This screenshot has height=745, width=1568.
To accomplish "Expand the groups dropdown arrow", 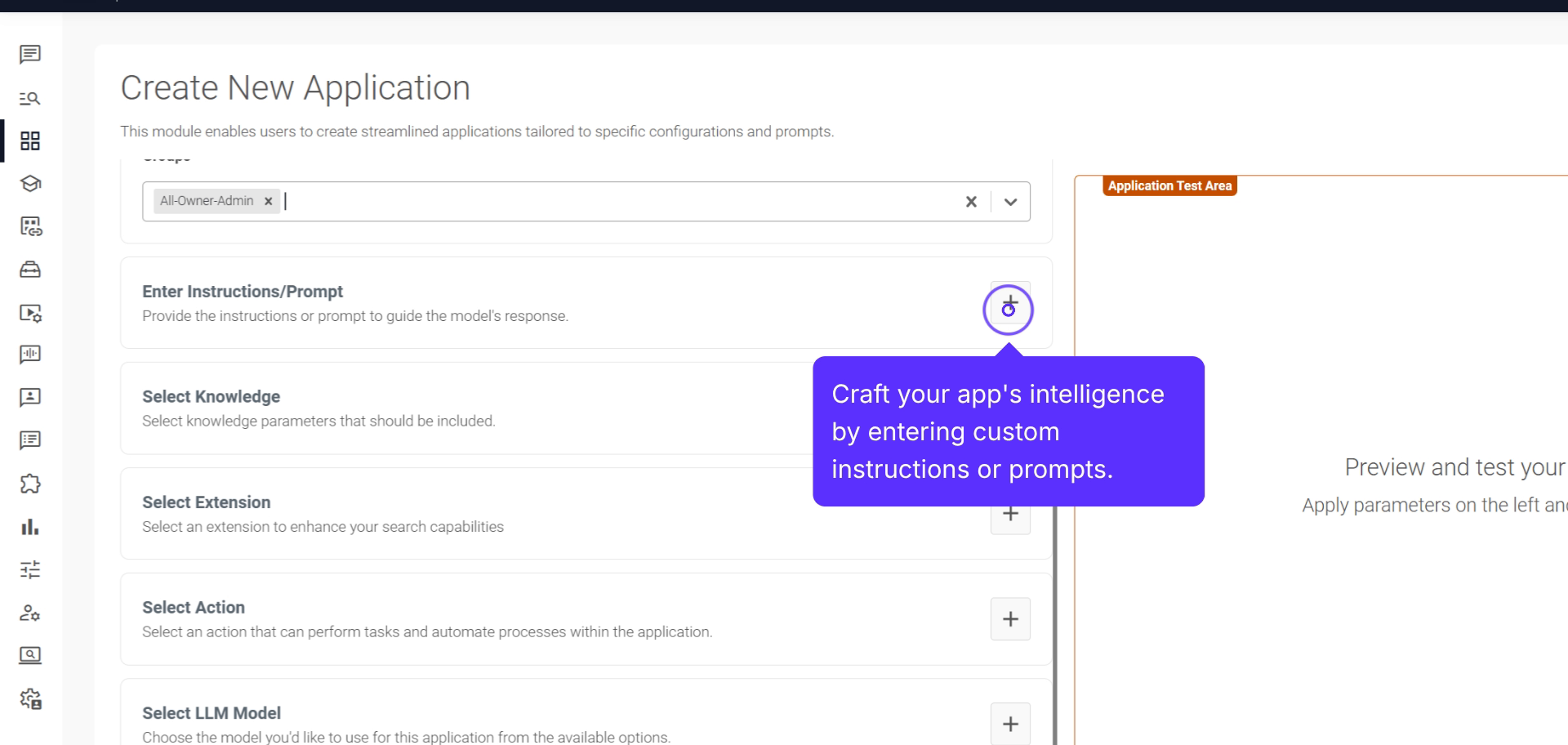I will [x=1010, y=202].
